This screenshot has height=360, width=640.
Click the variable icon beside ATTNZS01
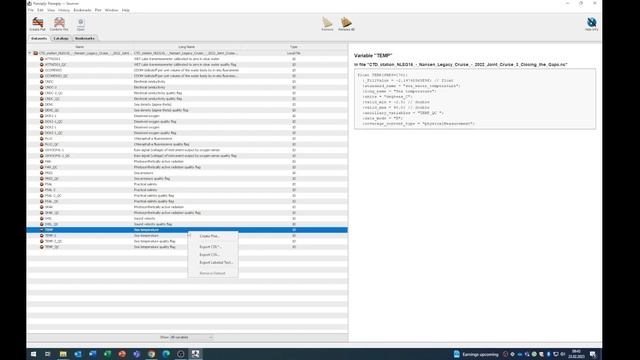42,59
